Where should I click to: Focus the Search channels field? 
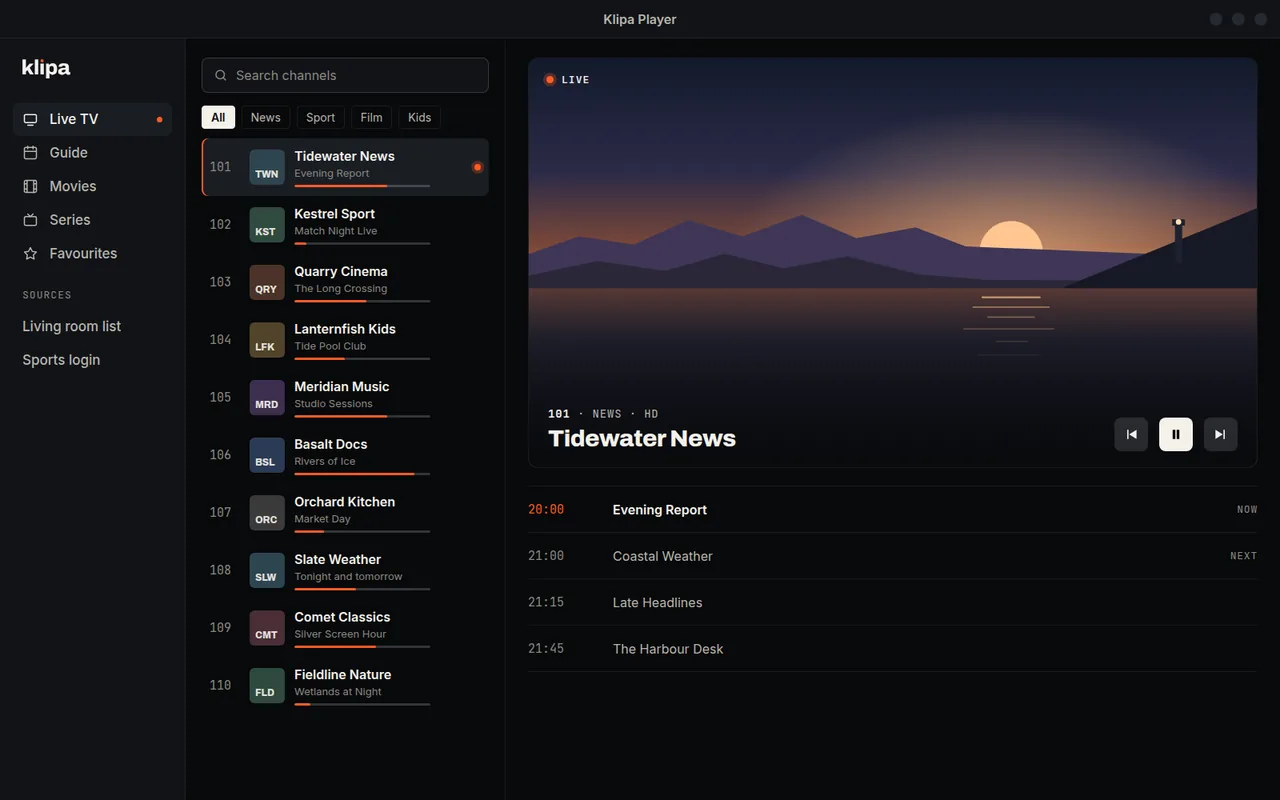345,75
